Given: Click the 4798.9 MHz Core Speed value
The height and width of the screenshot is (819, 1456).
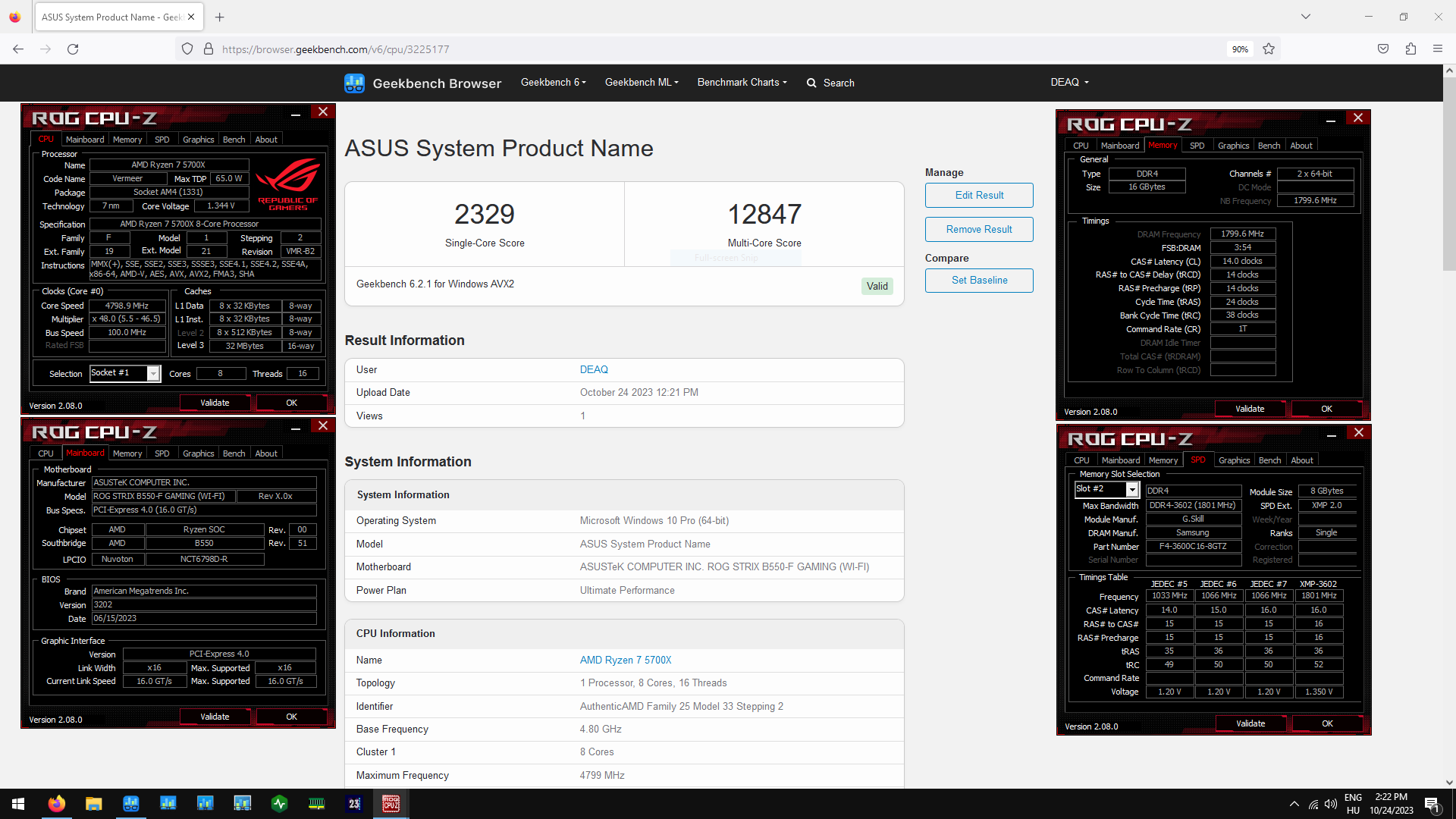Looking at the screenshot, I should 127,306.
